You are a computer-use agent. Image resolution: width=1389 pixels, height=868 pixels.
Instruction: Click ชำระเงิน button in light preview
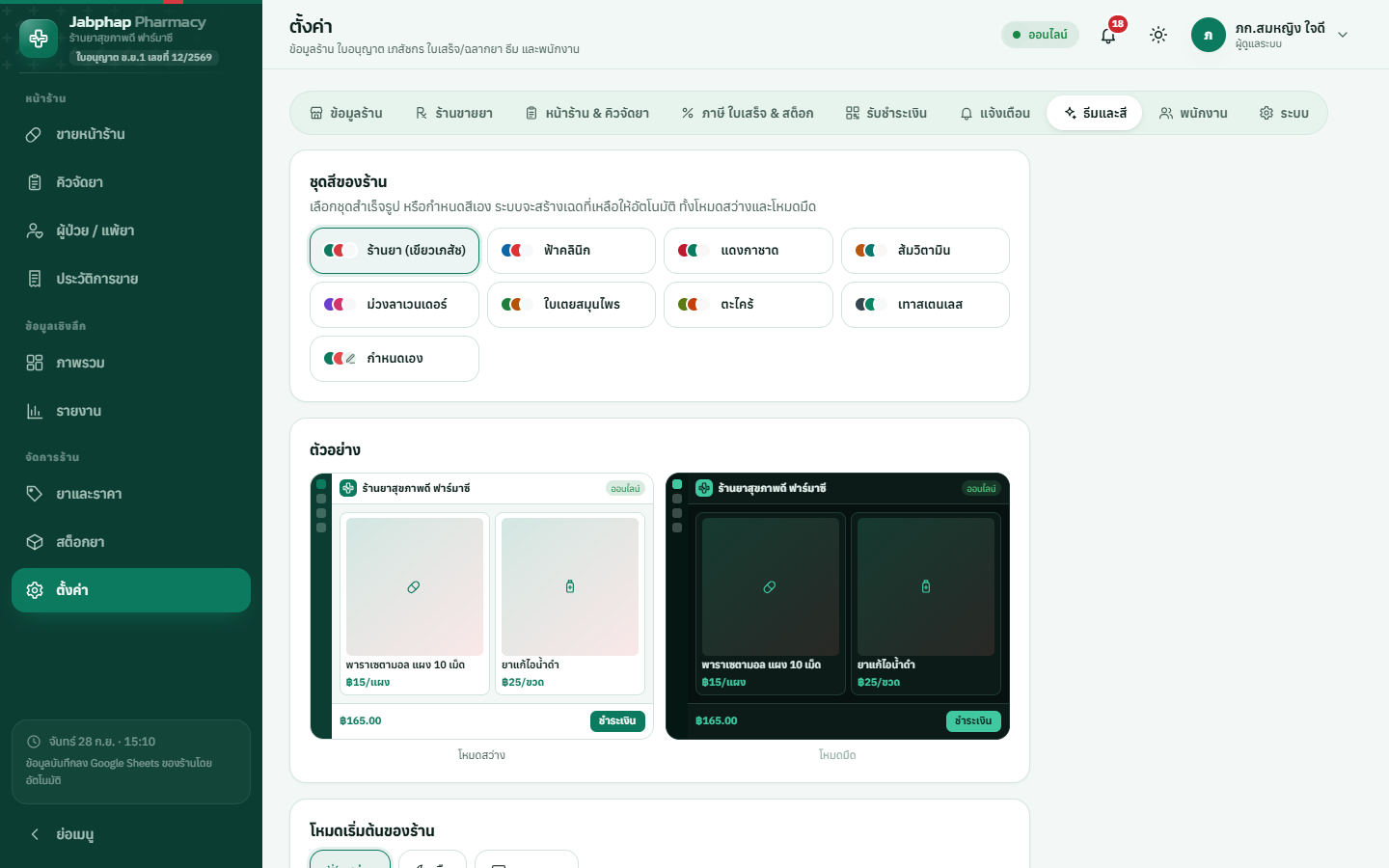click(x=617, y=720)
